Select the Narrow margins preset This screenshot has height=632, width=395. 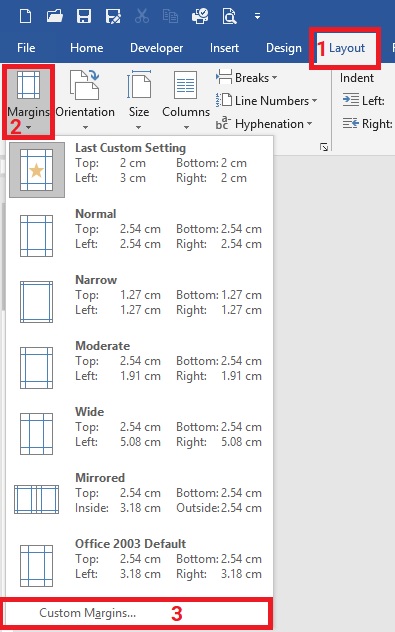point(139,302)
